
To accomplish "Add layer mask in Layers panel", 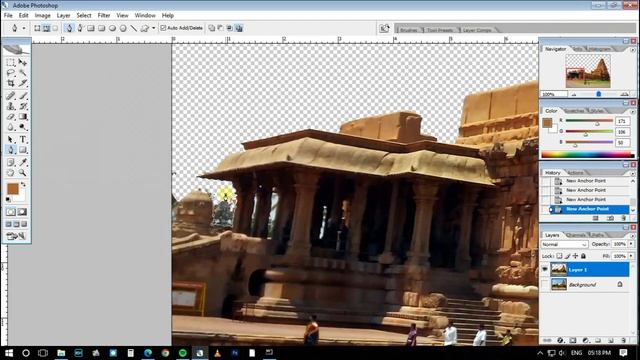I will pos(573,340).
